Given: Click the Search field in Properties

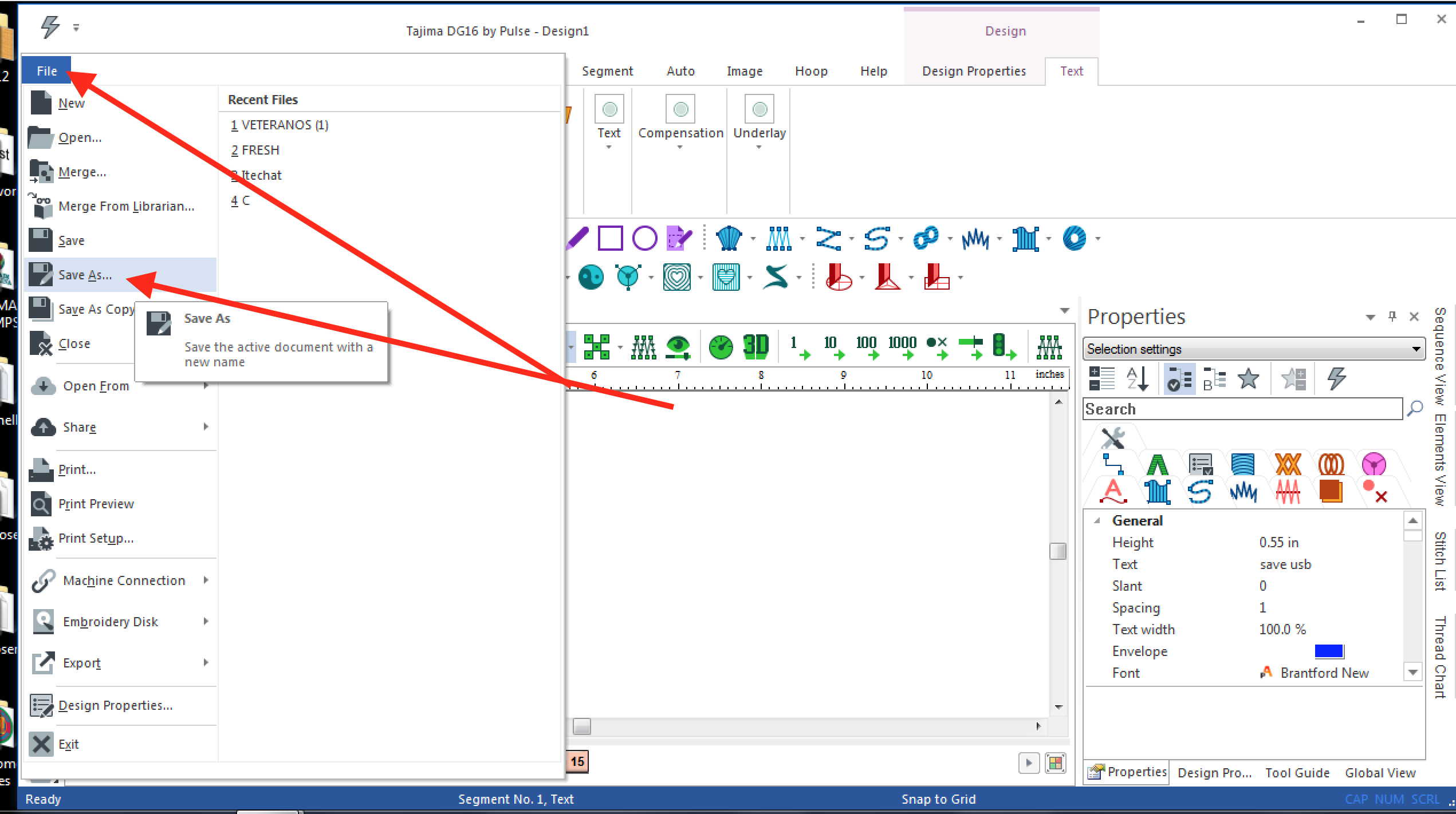Looking at the screenshot, I should tap(1243, 409).
